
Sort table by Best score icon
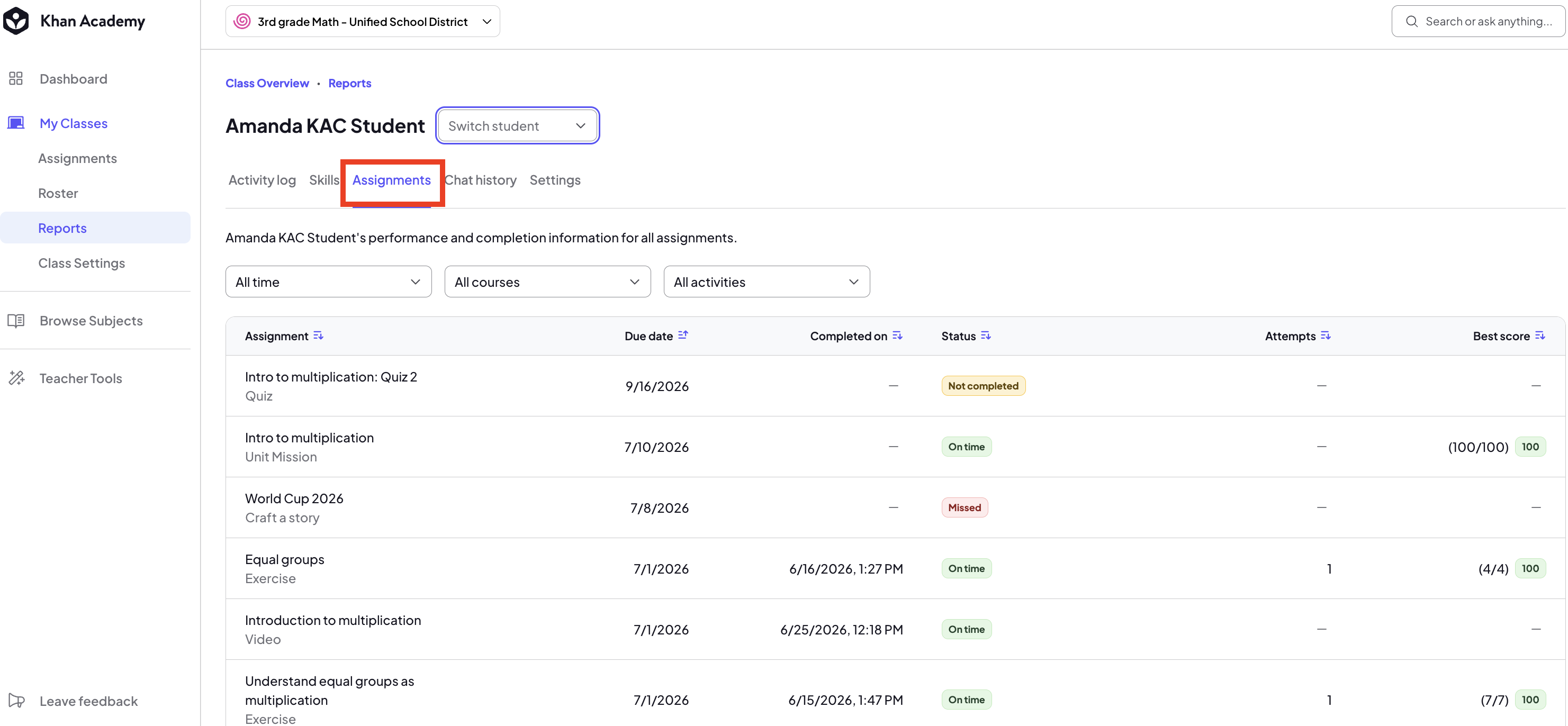(1540, 335)
